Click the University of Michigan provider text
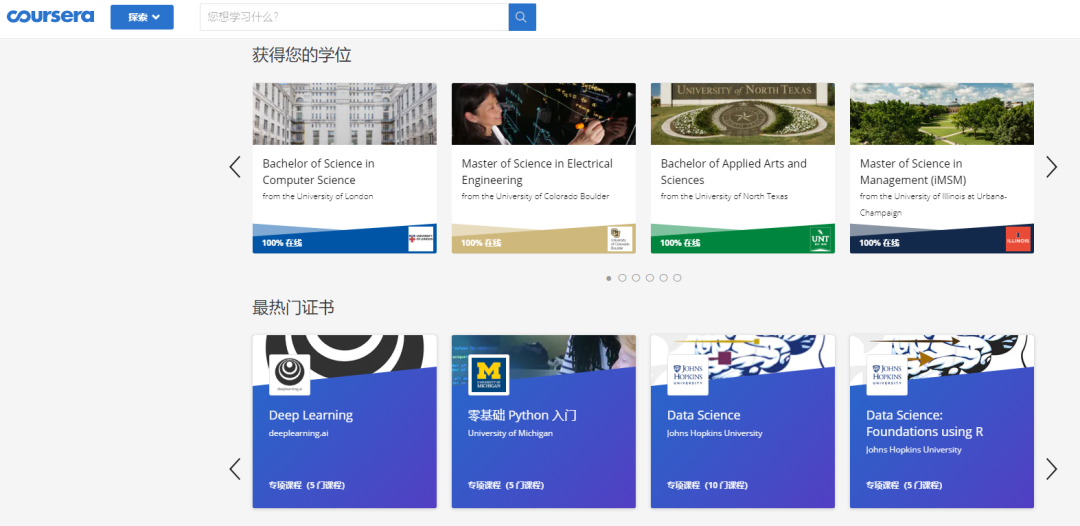Screen dimensions: 1080x526 click(510, 434)
